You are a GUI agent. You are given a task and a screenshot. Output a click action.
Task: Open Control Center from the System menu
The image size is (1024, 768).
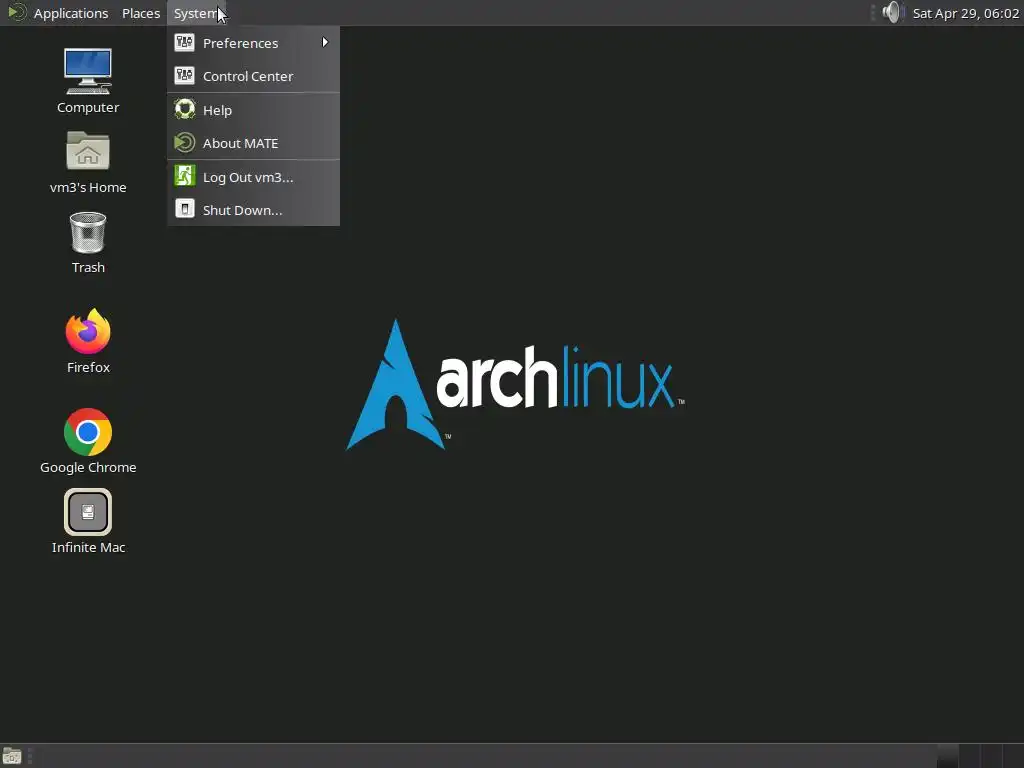(253, 76)
